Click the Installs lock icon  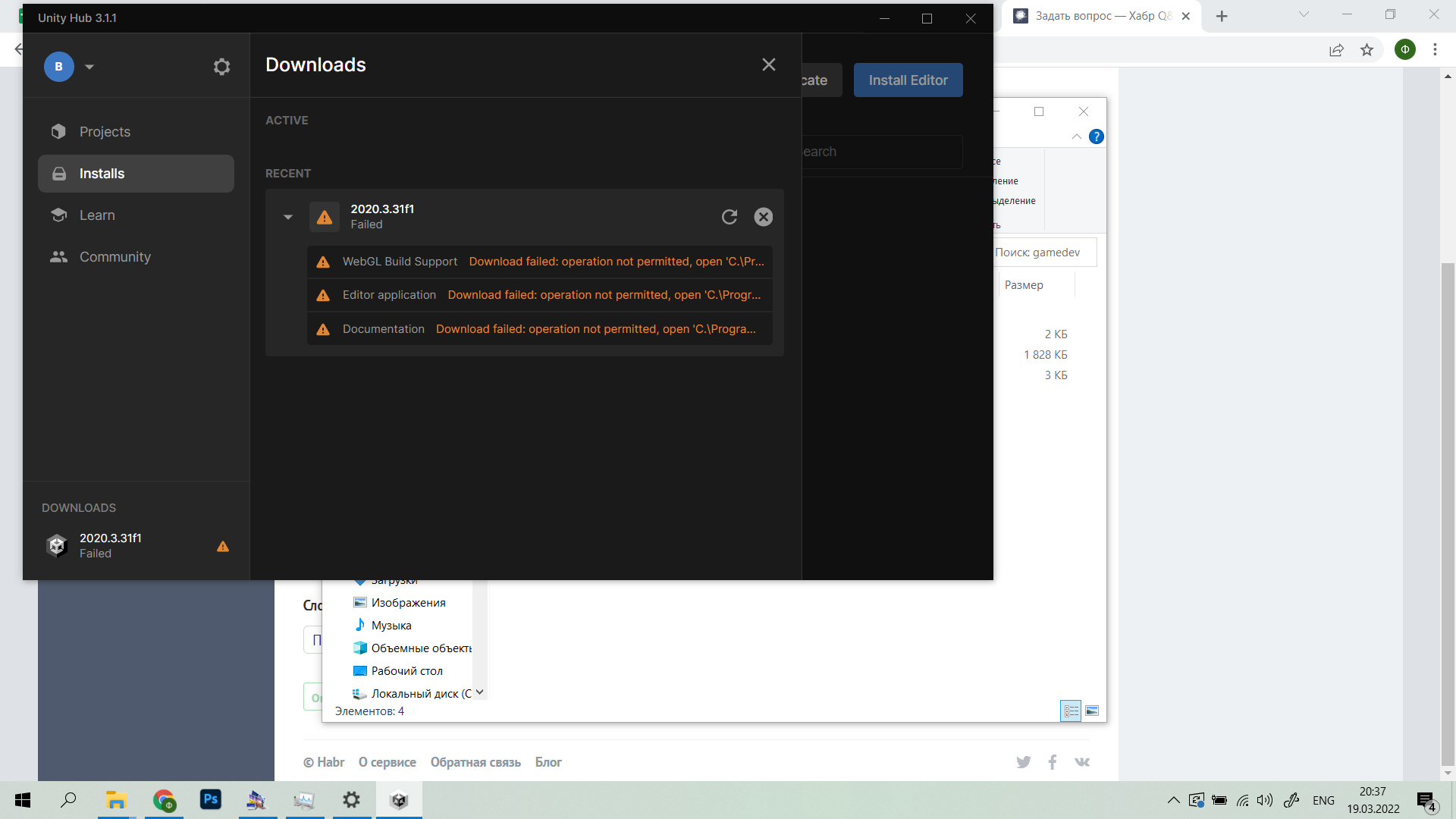(58, 174)
